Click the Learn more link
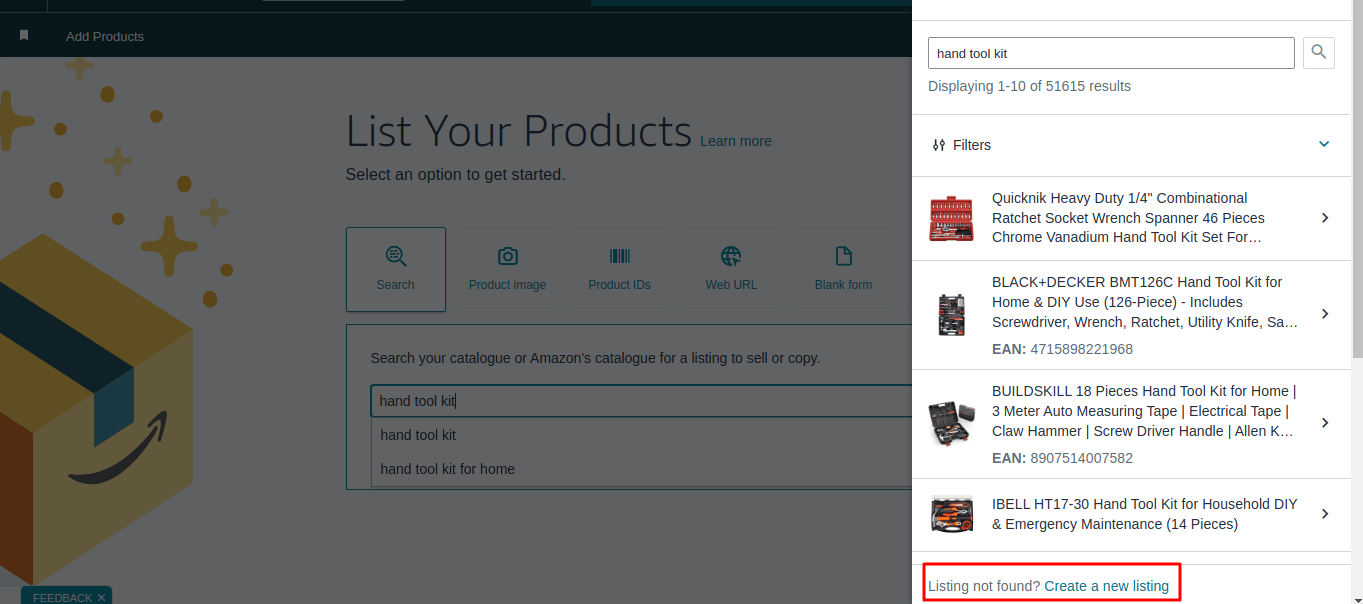 click(x=736, y=141)
